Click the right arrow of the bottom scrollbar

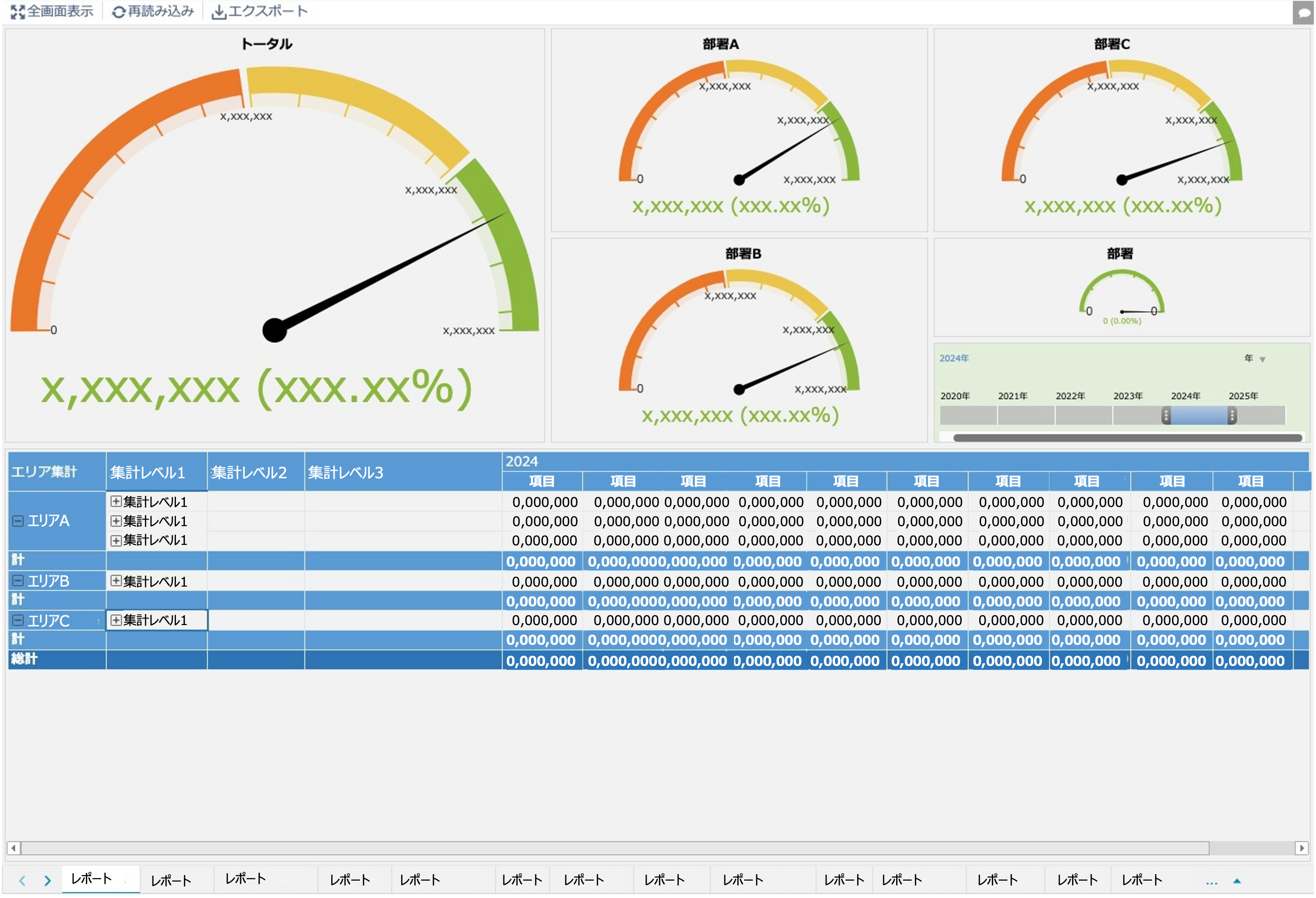click(x=1301, y=848)
